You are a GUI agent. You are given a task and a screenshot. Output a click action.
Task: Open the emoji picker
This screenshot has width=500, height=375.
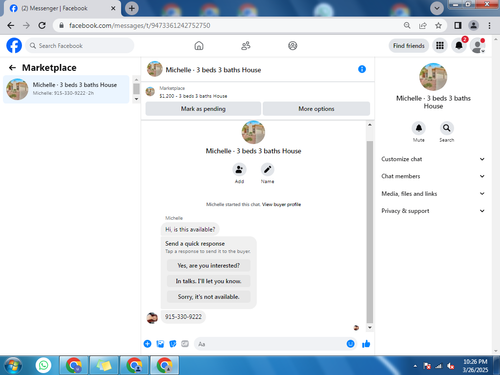pos(350,344)
